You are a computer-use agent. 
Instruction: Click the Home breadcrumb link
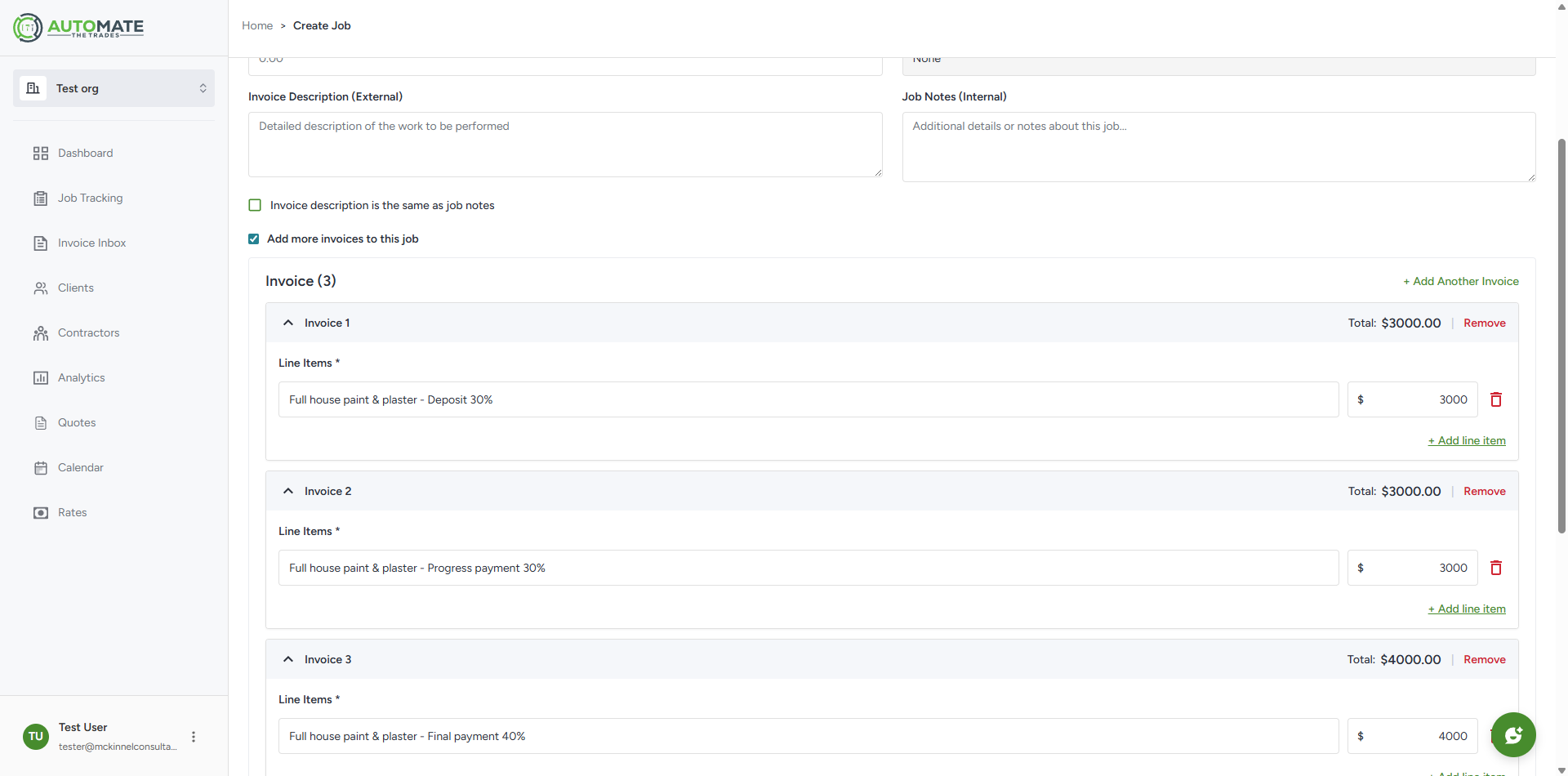coord(257,25)
